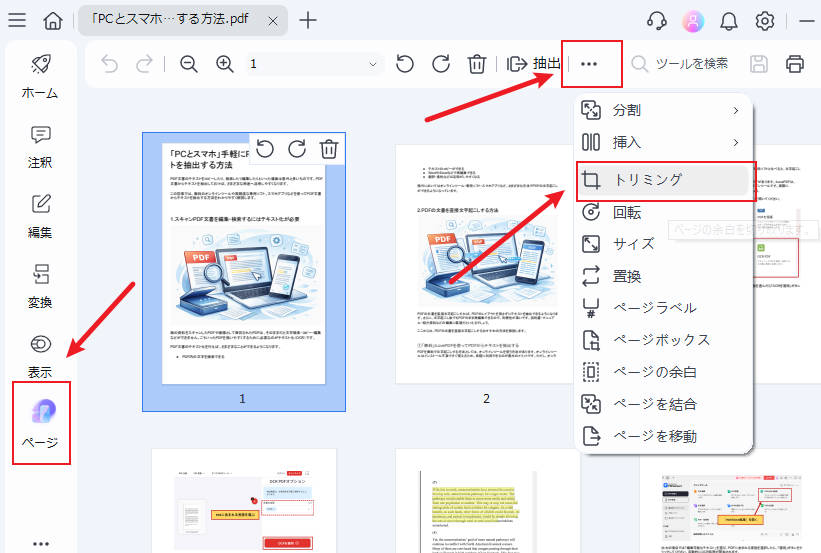Go to the home screen icon
The image size is (821, 553).
pyautogui.click(x=53, y=20)
